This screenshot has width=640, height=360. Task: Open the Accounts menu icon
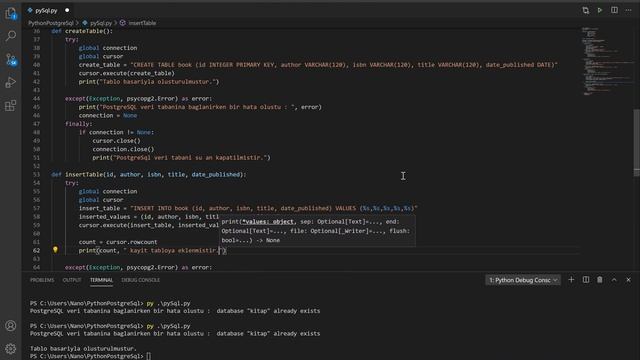click(x=11, y=326)
